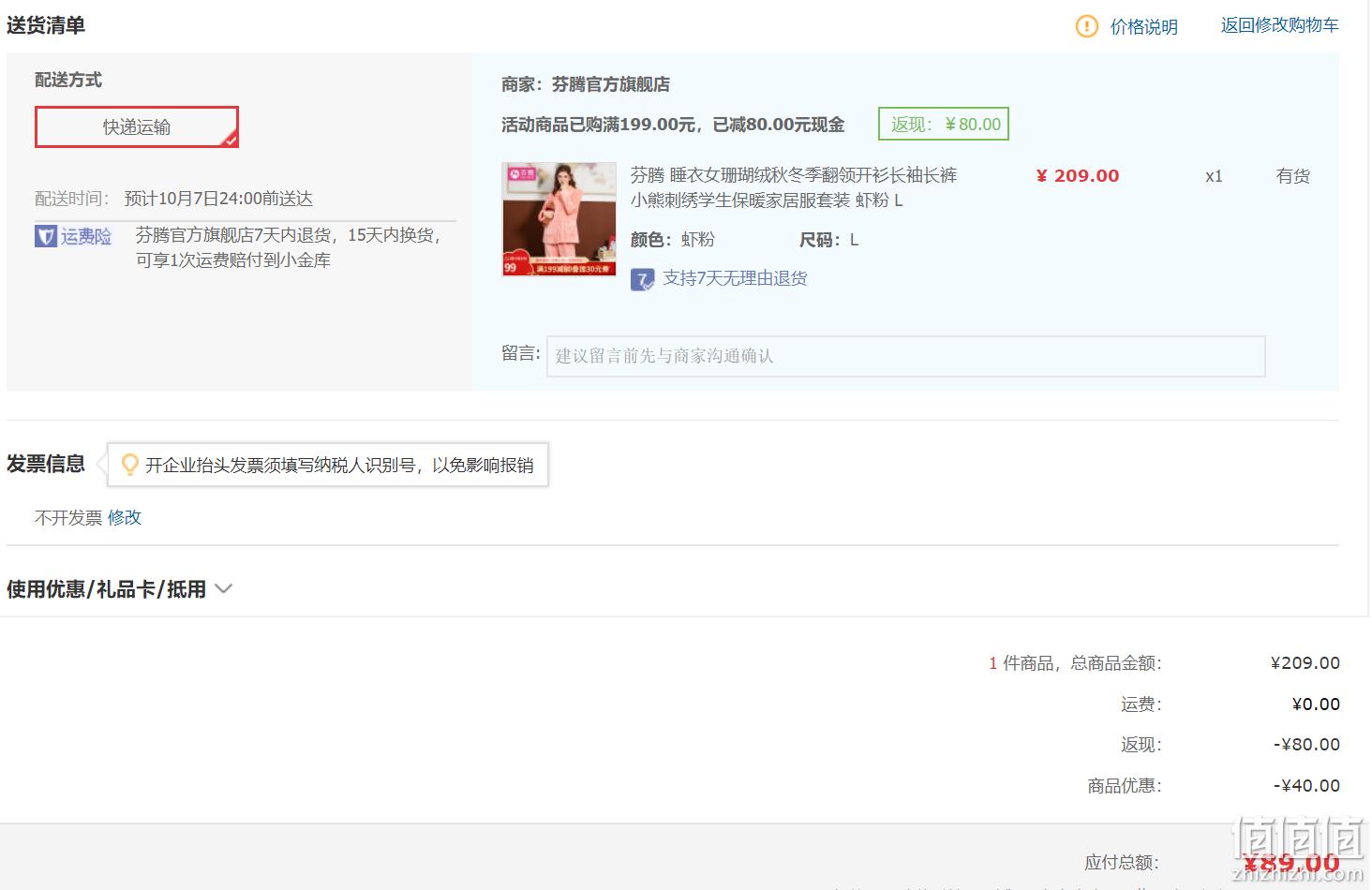Click the cashback value -¥80.00
Image resolution: width=1372 pixels, height=890 pixels.
click(x=1306, y=744)
